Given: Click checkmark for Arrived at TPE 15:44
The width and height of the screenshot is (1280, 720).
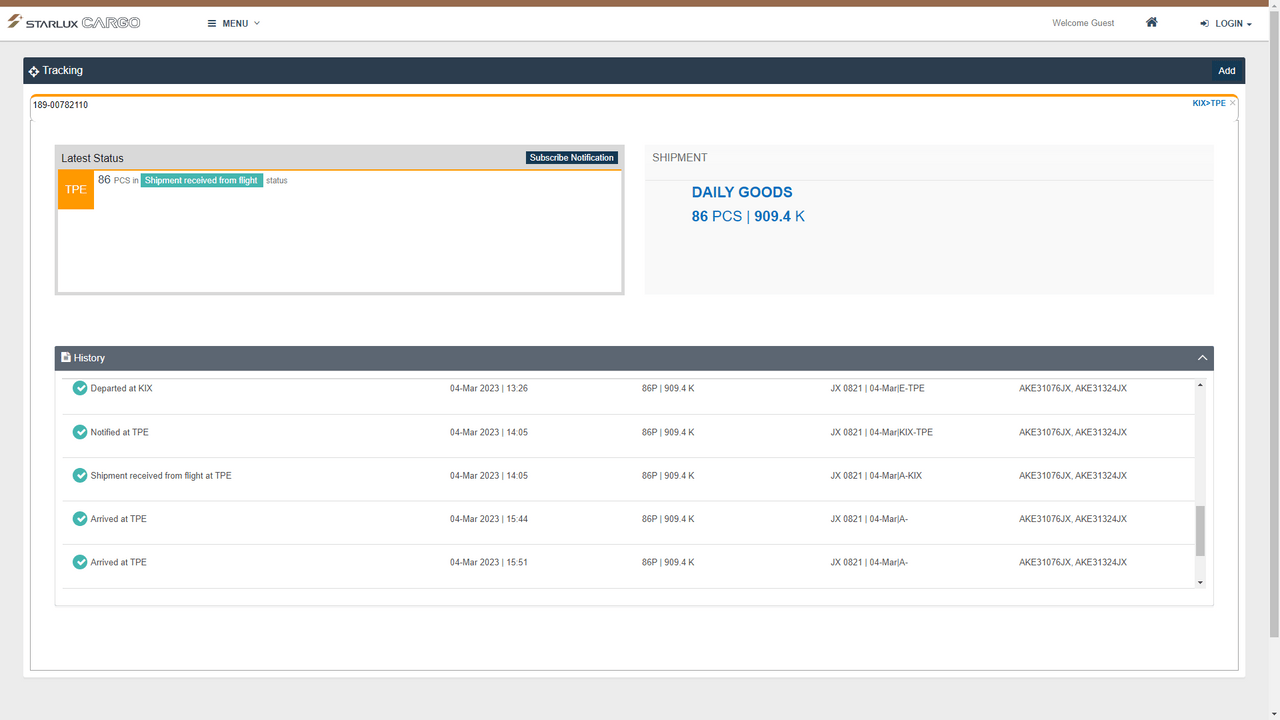Looking at the screenshot, I should tap(80, 519).
